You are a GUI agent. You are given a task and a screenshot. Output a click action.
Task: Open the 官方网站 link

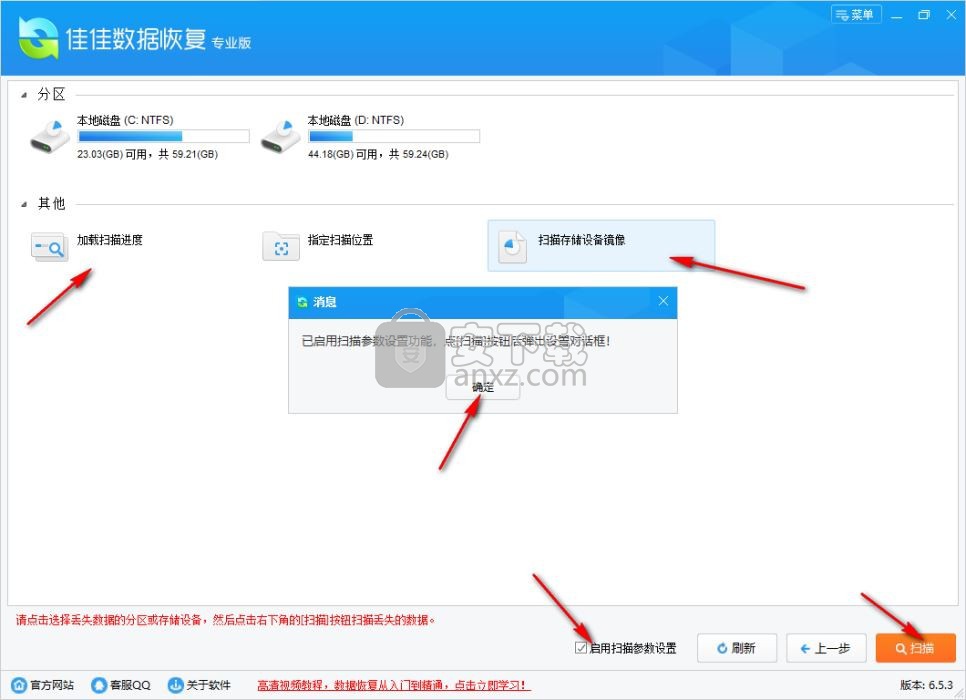52,685
